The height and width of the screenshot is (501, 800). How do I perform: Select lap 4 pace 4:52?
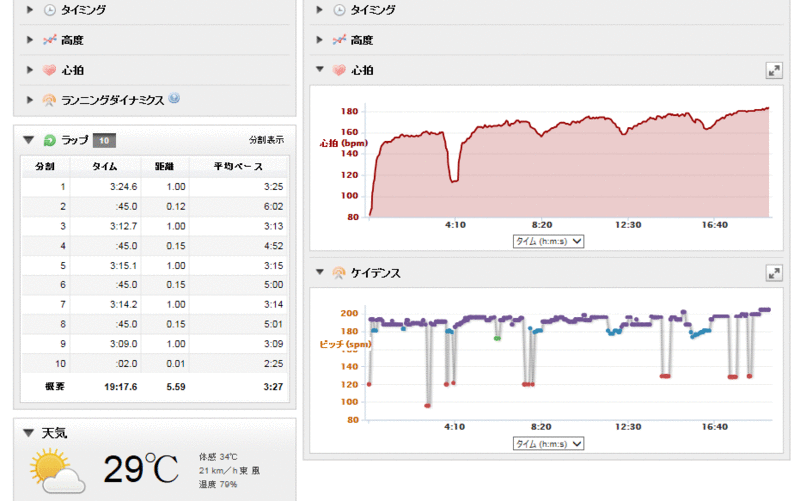point(273,246)
